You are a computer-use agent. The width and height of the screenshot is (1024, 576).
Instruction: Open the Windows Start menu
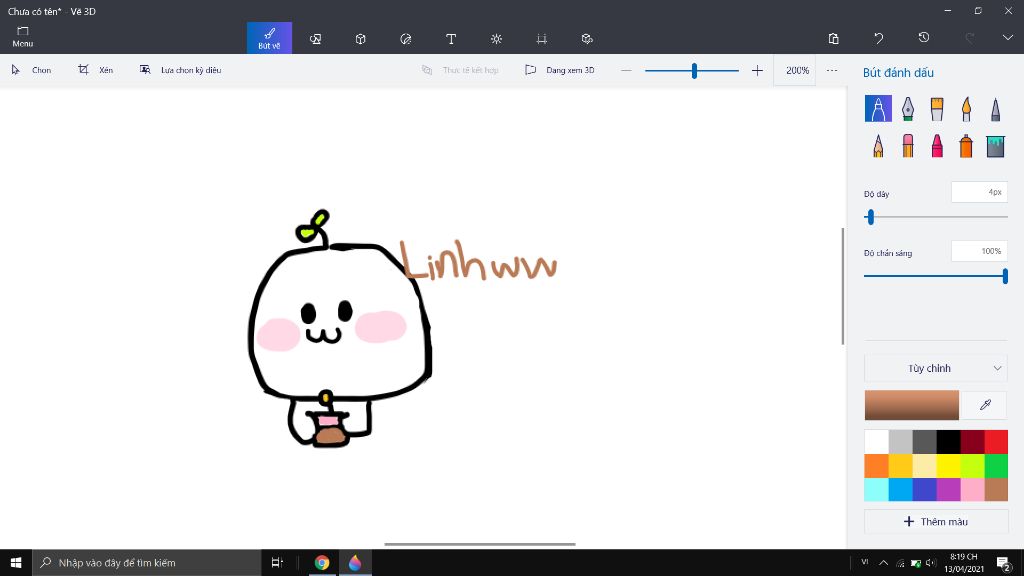[16, 562]
